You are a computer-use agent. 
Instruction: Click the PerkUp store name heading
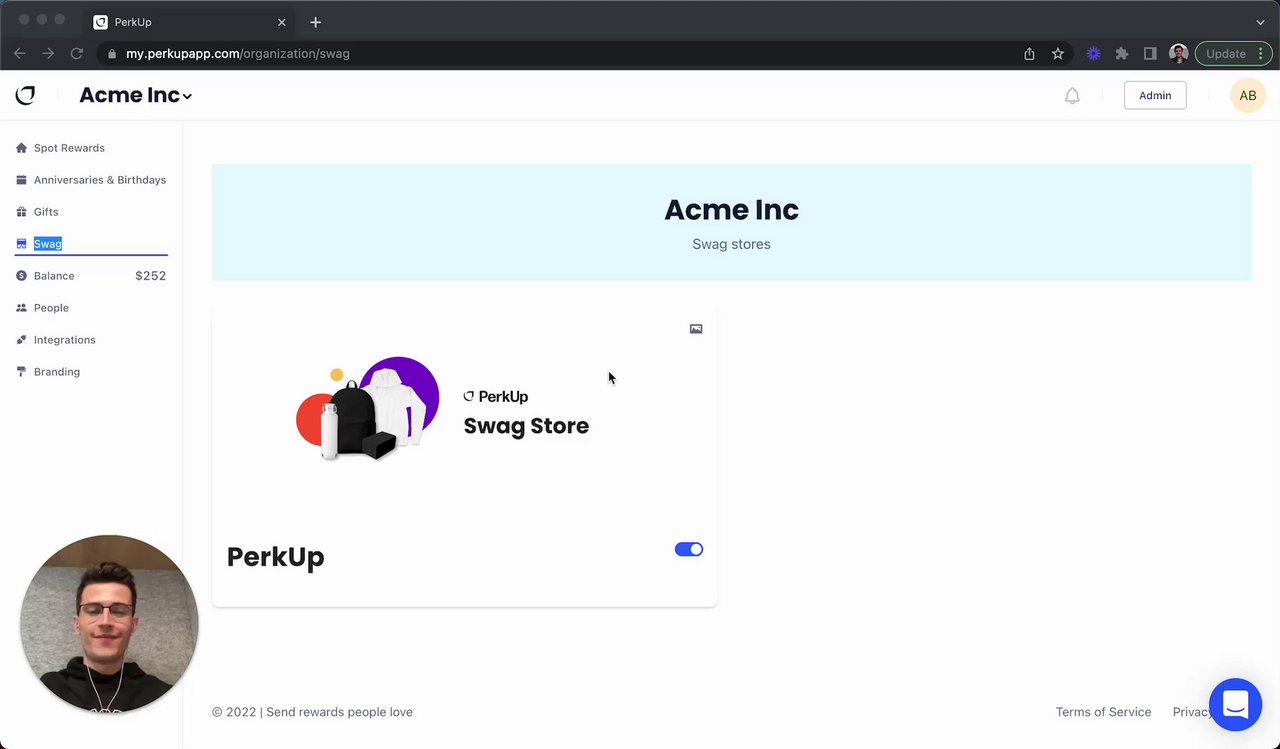275,557
